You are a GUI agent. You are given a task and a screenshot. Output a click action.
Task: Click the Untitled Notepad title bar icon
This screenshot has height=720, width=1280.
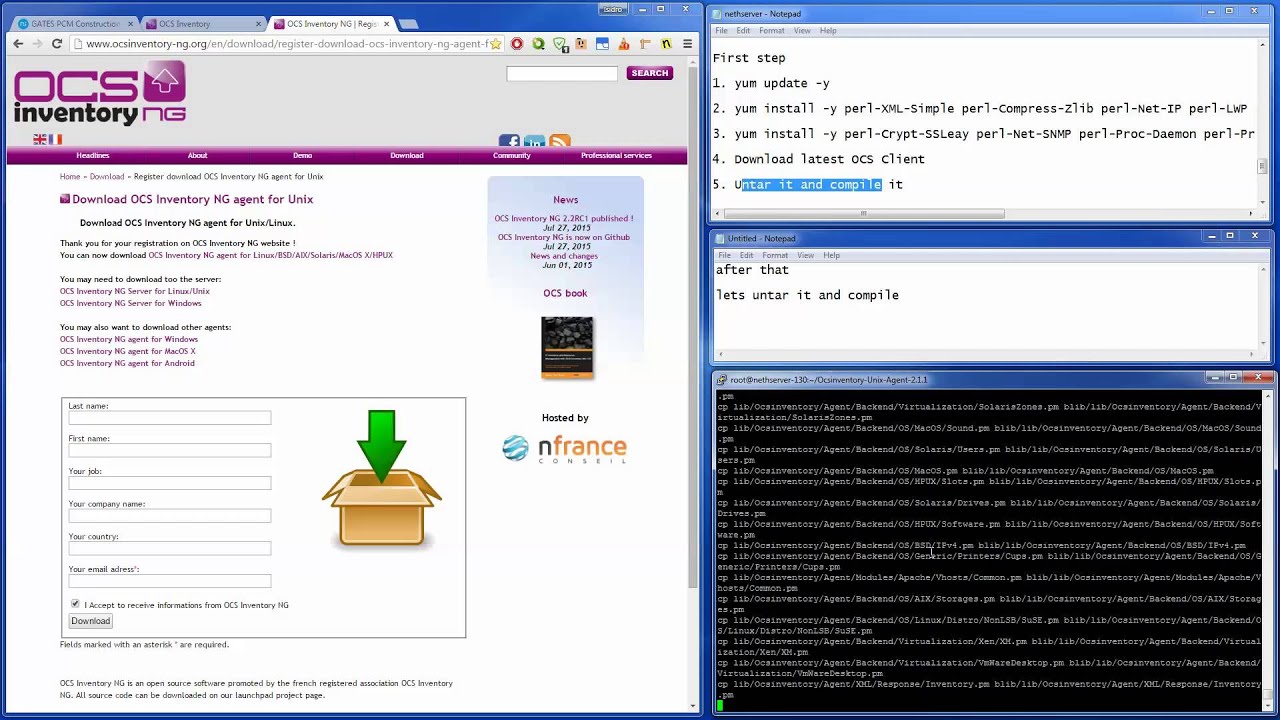(x=721, y=239)
